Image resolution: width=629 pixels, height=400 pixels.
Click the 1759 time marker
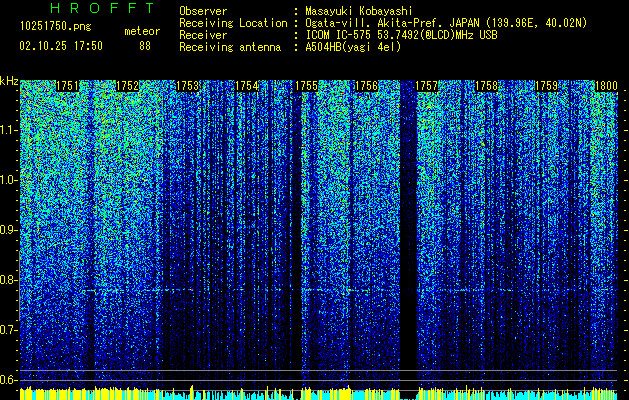[x=546, y=86]
